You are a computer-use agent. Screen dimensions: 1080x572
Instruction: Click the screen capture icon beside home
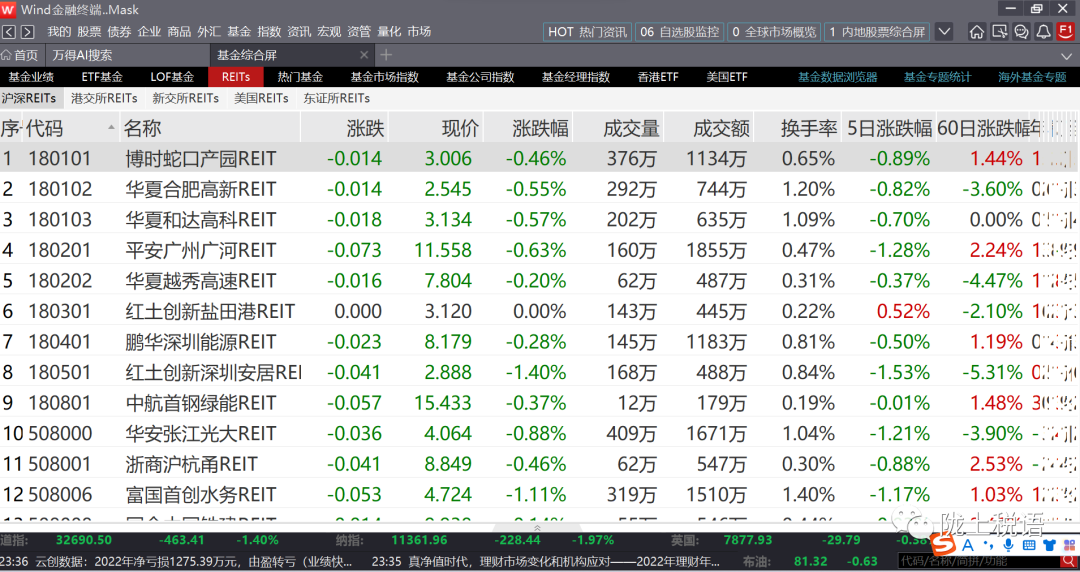point(999,32)
